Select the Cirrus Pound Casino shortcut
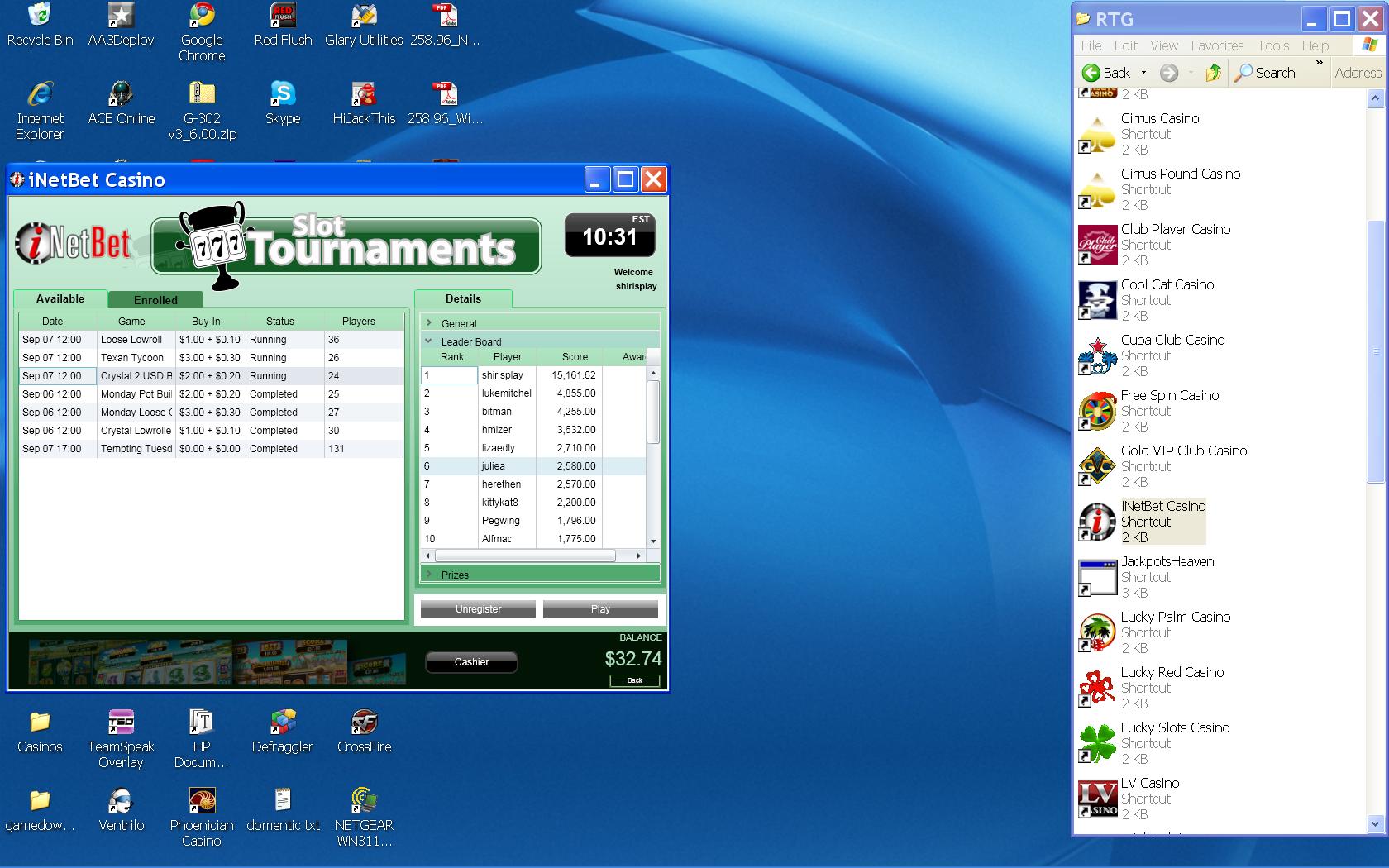The image size is (1389, 868). [1160, 189]
